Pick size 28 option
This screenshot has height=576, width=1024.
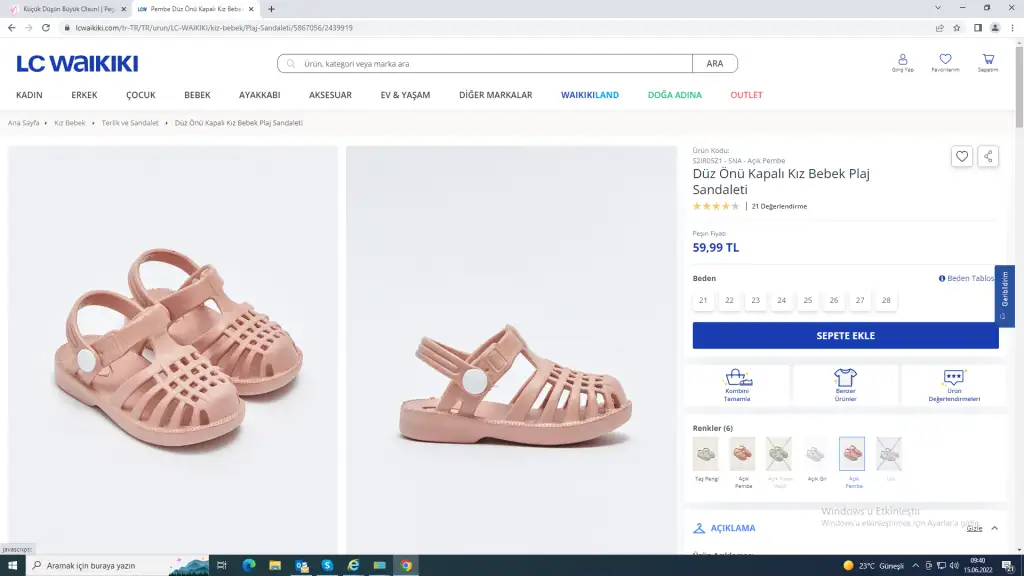point(885,300)
